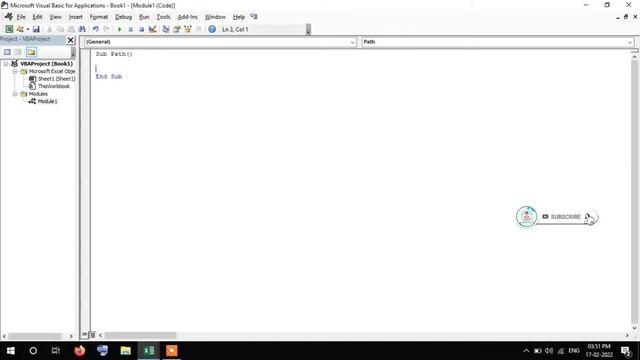Open the Add-Ins menu

tap(187, 17)
